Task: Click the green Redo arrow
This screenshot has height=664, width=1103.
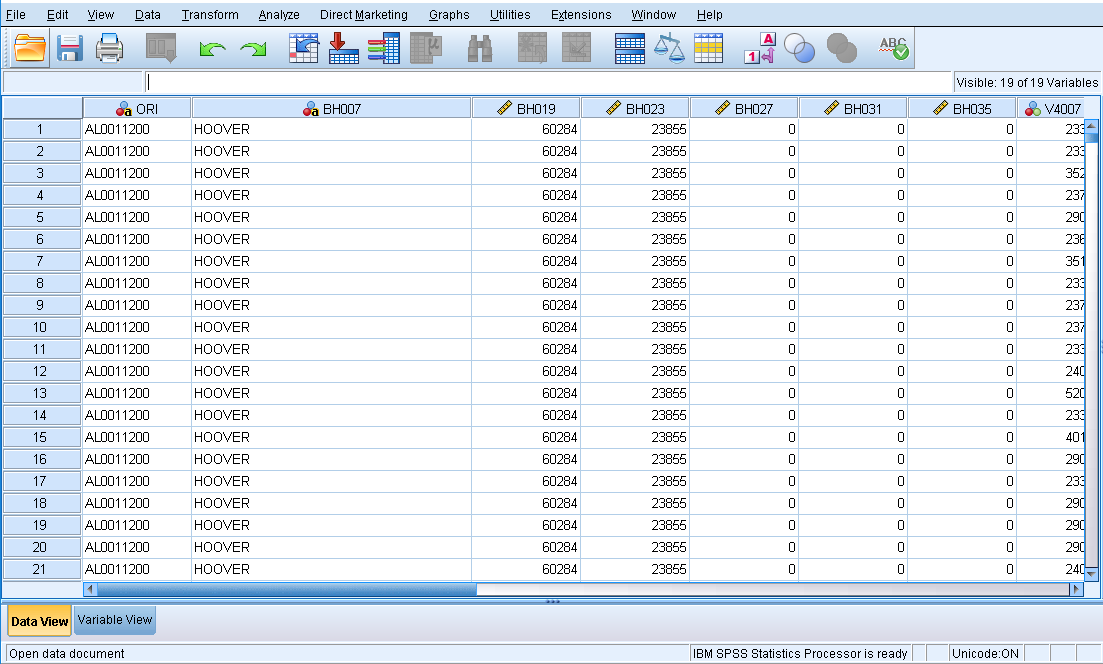Action: pyautogui.click(x=253, y=48)
